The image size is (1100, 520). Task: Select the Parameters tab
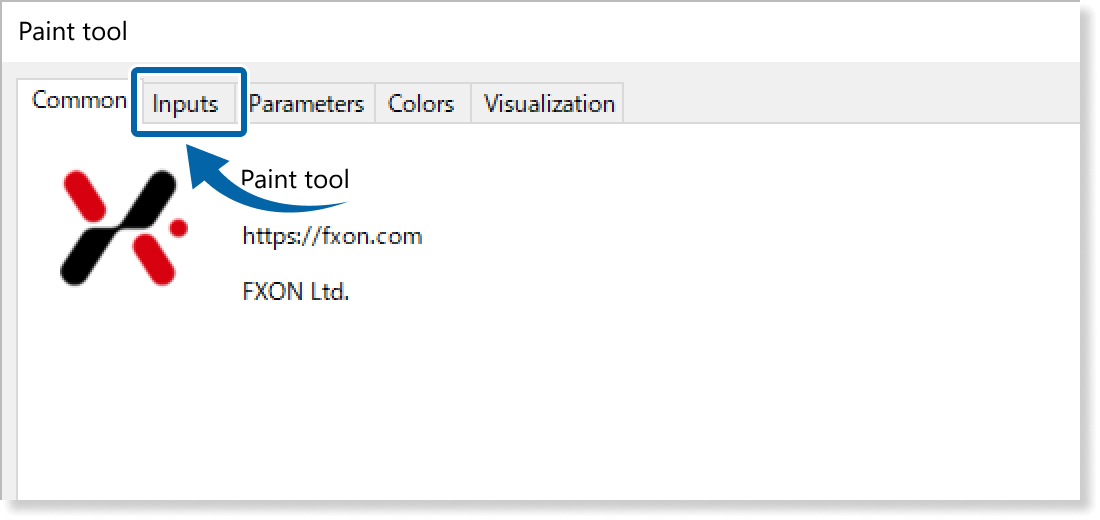[306, 104]
